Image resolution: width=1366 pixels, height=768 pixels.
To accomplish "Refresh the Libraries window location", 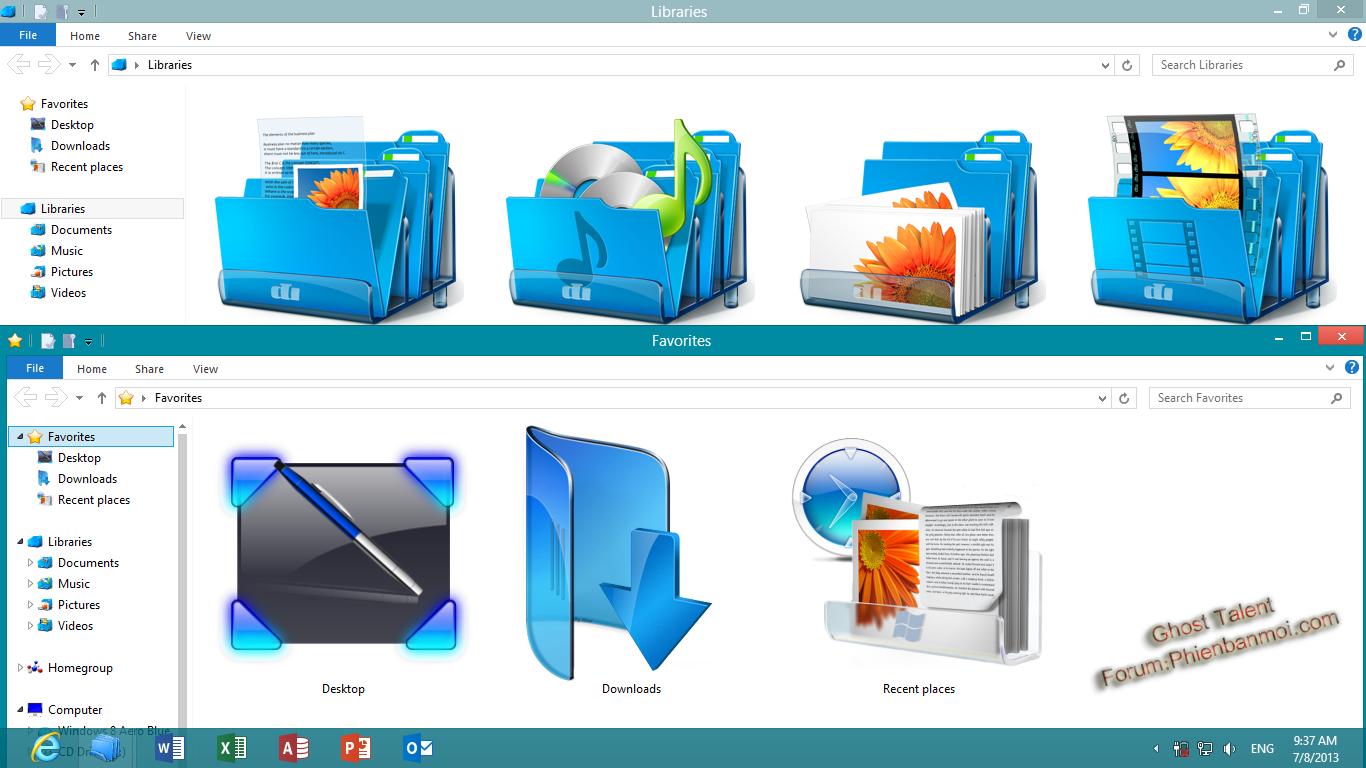I will (1127, 65).
